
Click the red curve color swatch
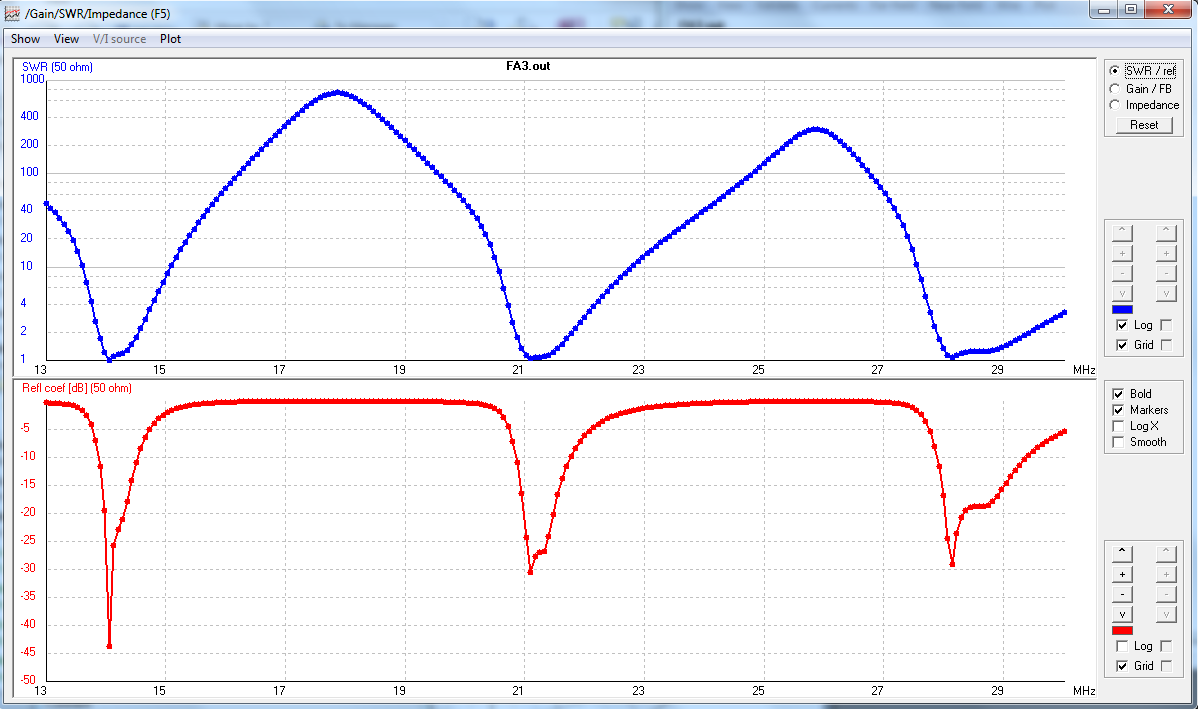[x=1122, y=631]
